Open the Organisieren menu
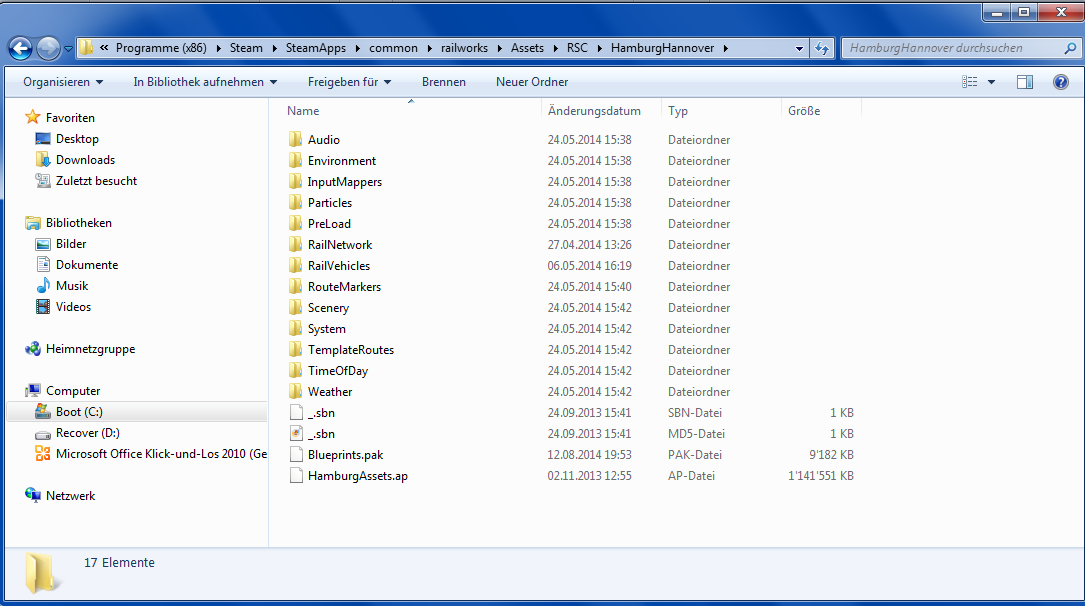The width and height of the screenshot is (1085, 606). click(63, 82)
